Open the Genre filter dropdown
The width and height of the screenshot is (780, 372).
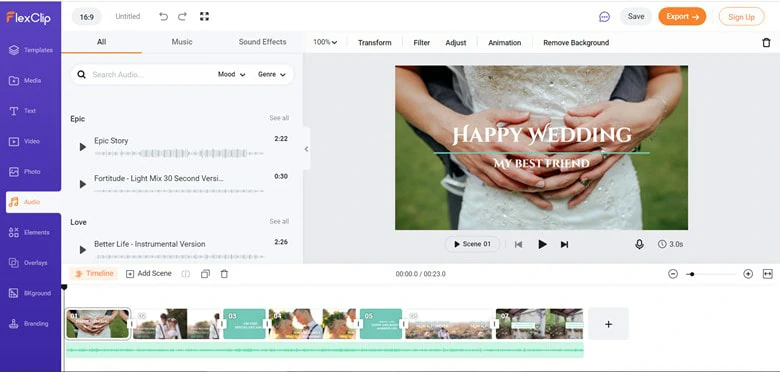click(x=272, y=75)
